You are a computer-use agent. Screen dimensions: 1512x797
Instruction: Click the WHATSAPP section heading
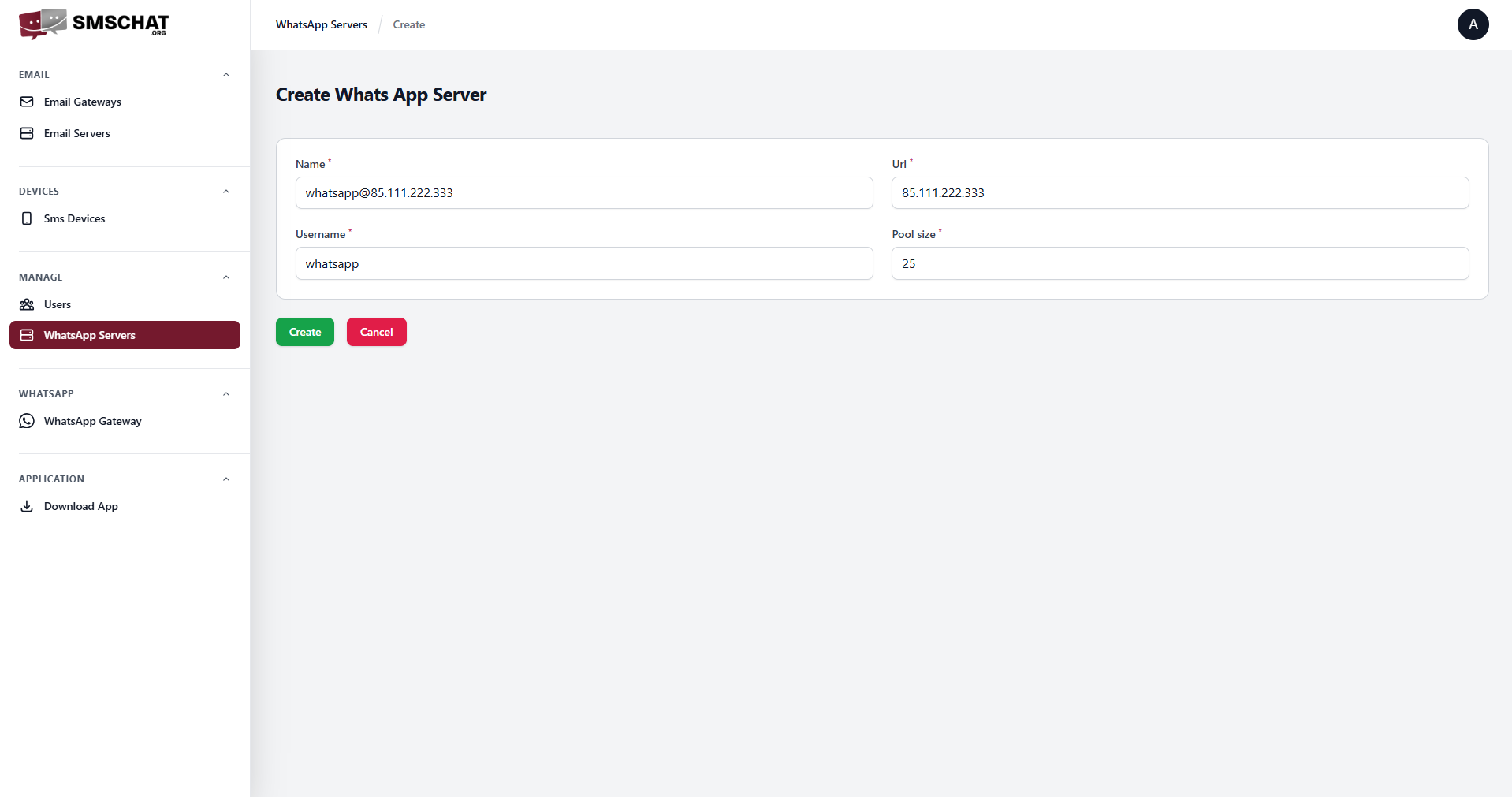coord(47,394)
